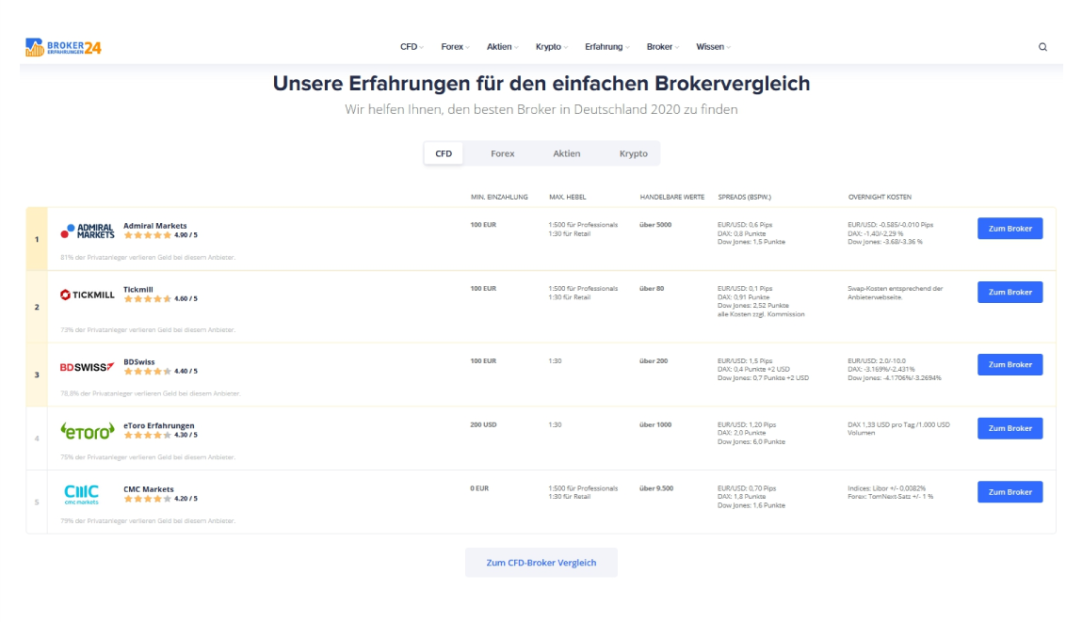This screenshot has width=1082, height=622.
Task: Switch to the Aktien comparison tab
Action: tap(567, 153)
